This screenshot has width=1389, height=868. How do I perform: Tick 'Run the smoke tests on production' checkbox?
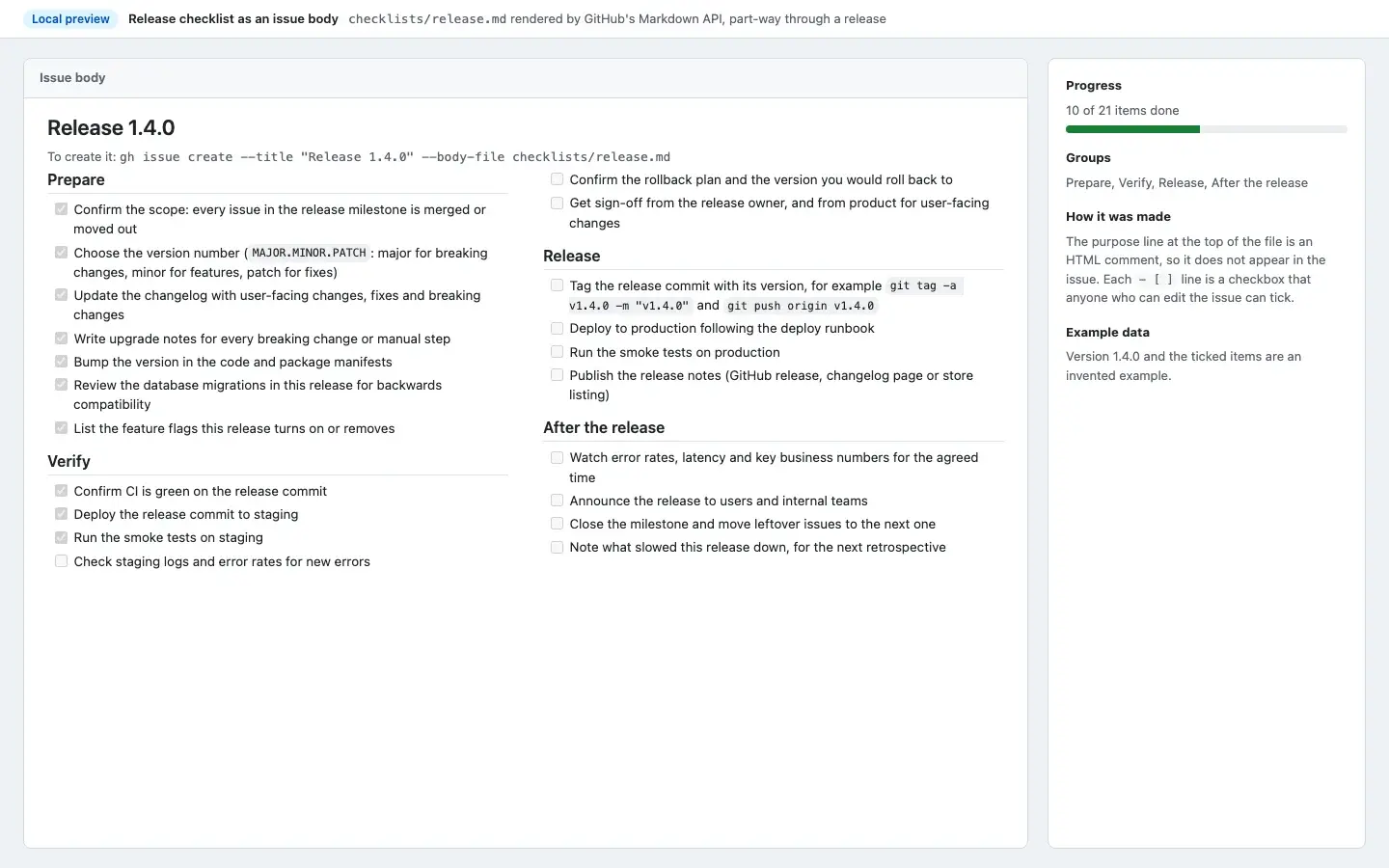tap(557, 351)
